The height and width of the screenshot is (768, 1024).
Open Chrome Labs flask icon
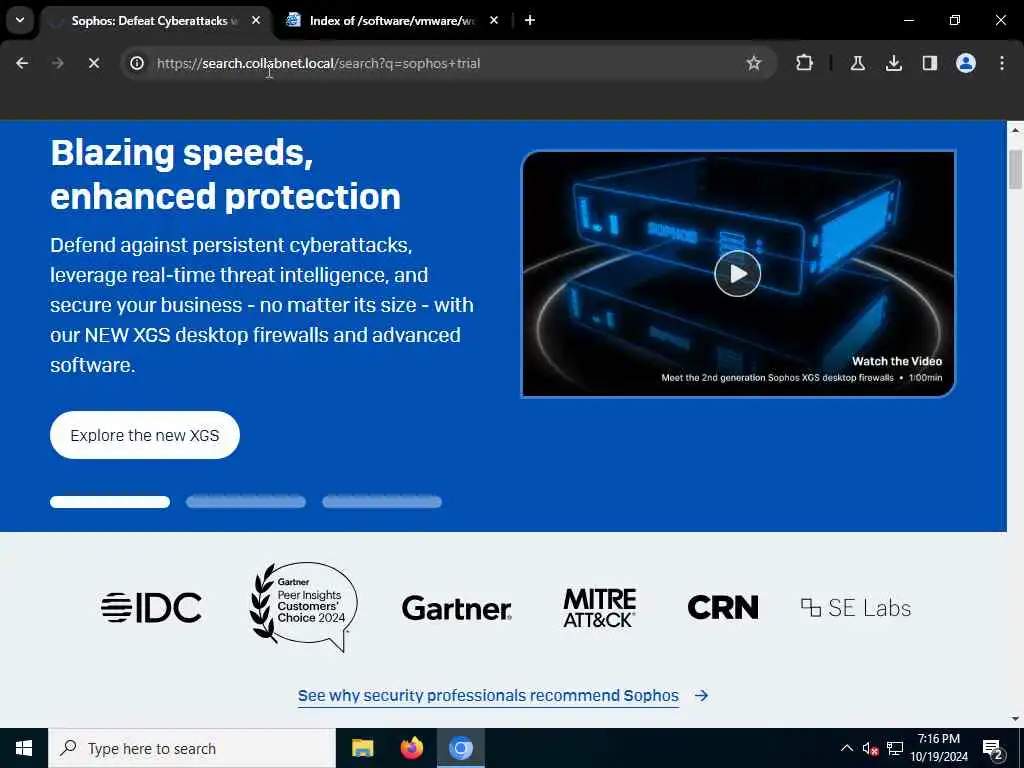(857, 63)
